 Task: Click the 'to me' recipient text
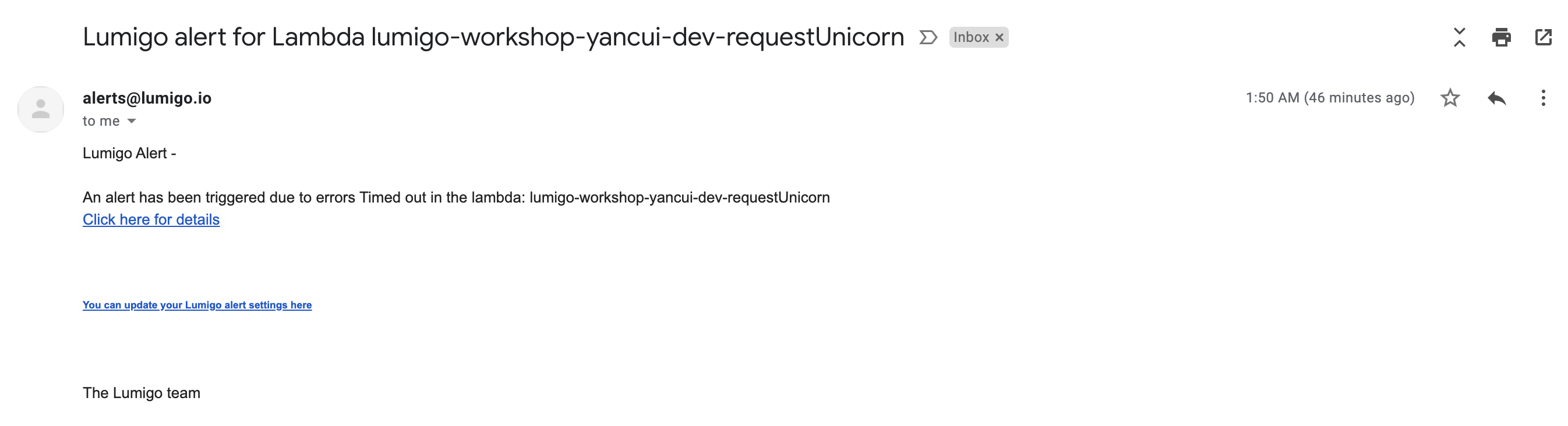[x=101, y=121]
